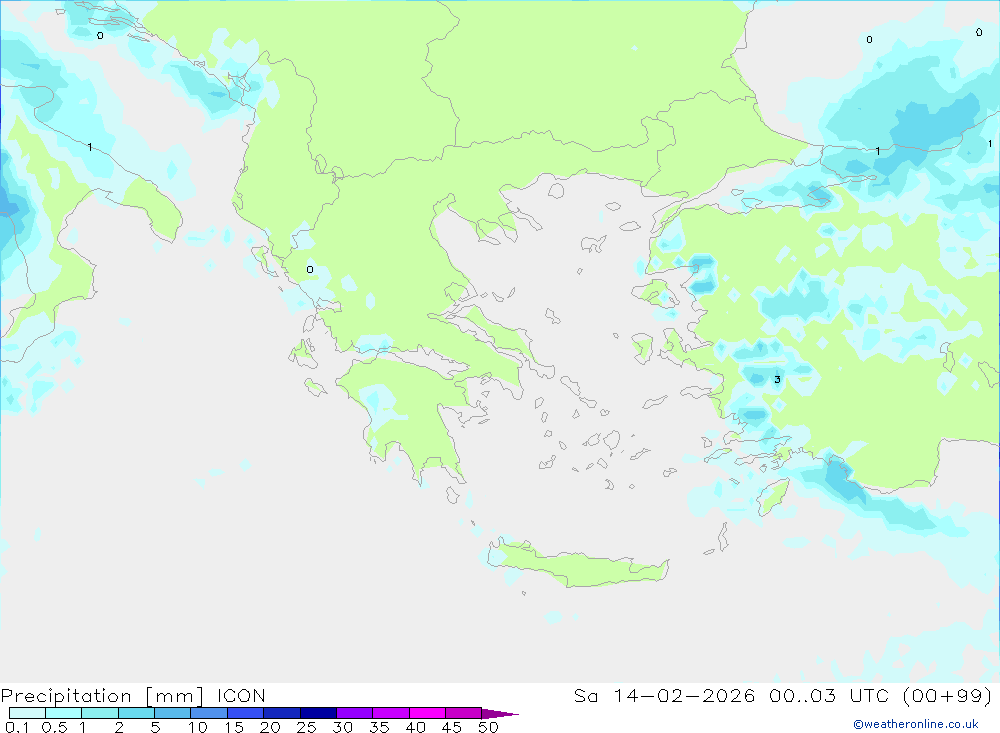
Task: Click the legend label '25'
Action: (x=306, y=727)
